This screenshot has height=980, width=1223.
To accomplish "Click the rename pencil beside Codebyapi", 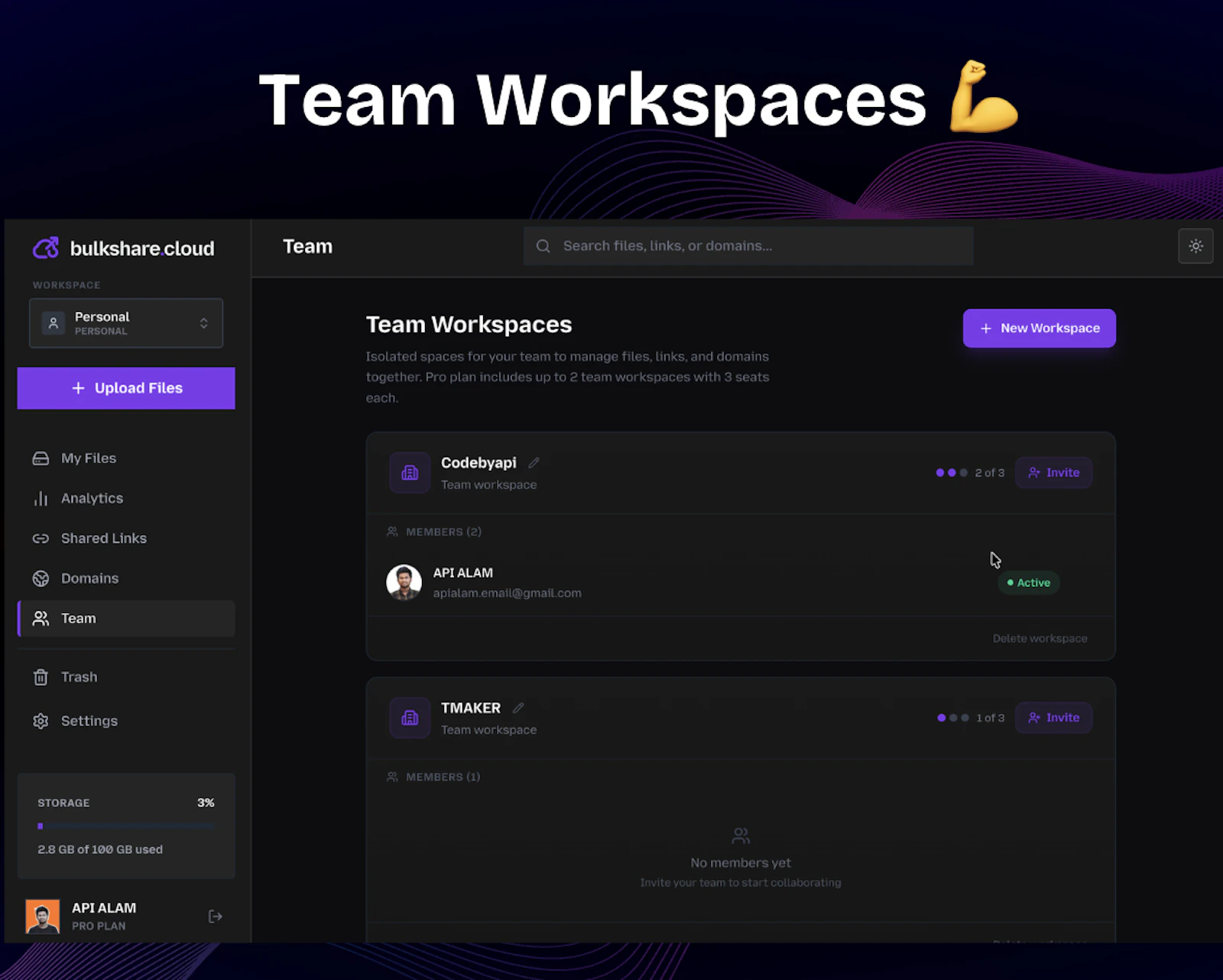I will click(x=534, y=462).
